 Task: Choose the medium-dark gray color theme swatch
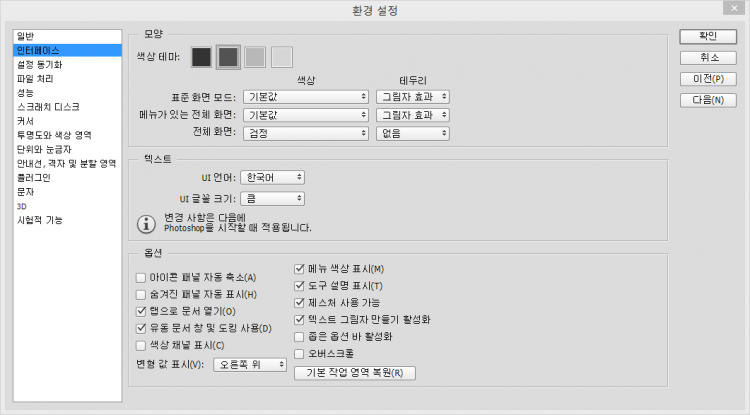pos(229,57)
